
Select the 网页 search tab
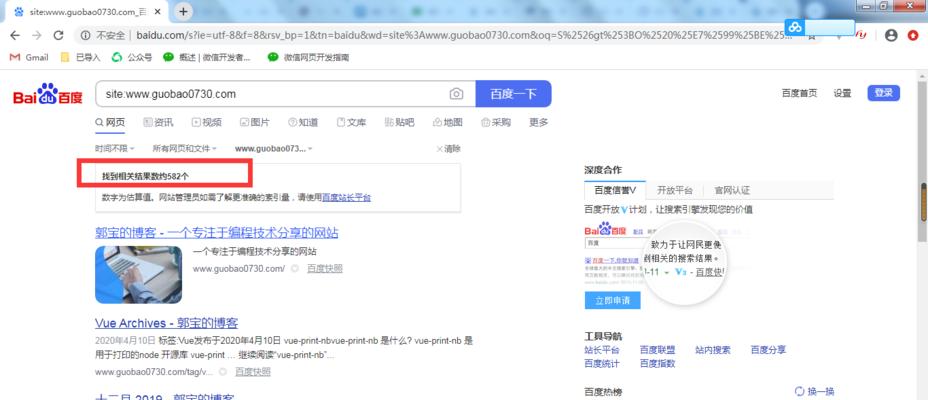(111, 122)
